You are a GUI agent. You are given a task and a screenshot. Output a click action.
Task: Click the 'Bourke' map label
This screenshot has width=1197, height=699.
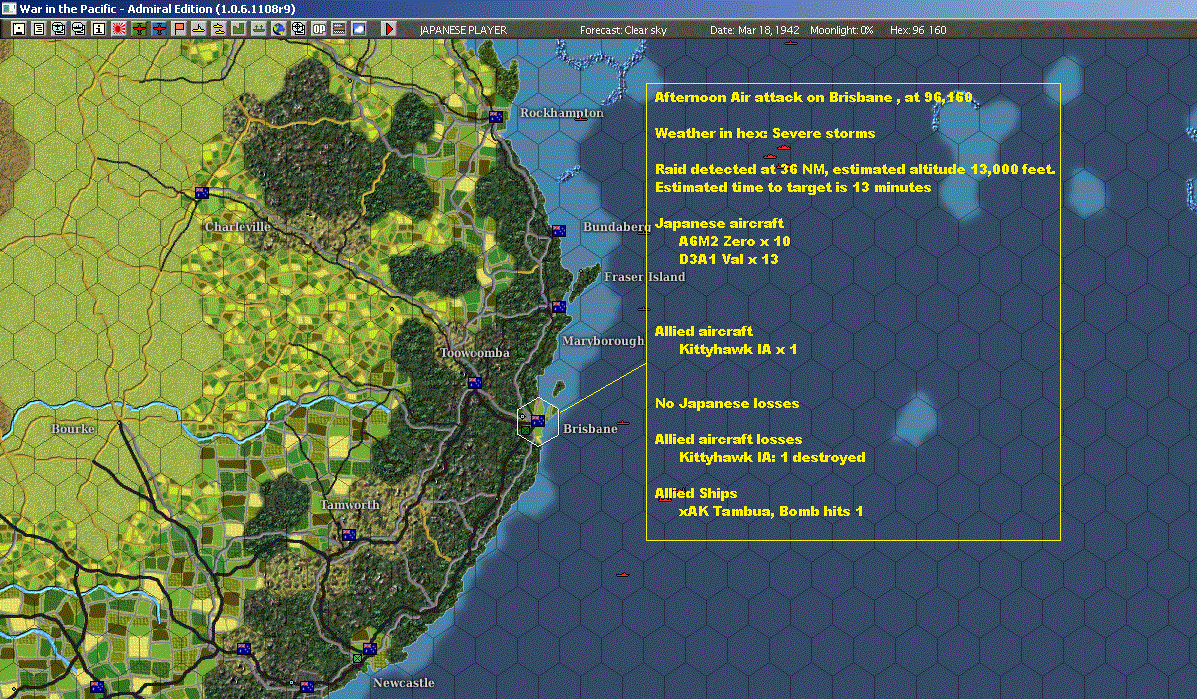73,429
